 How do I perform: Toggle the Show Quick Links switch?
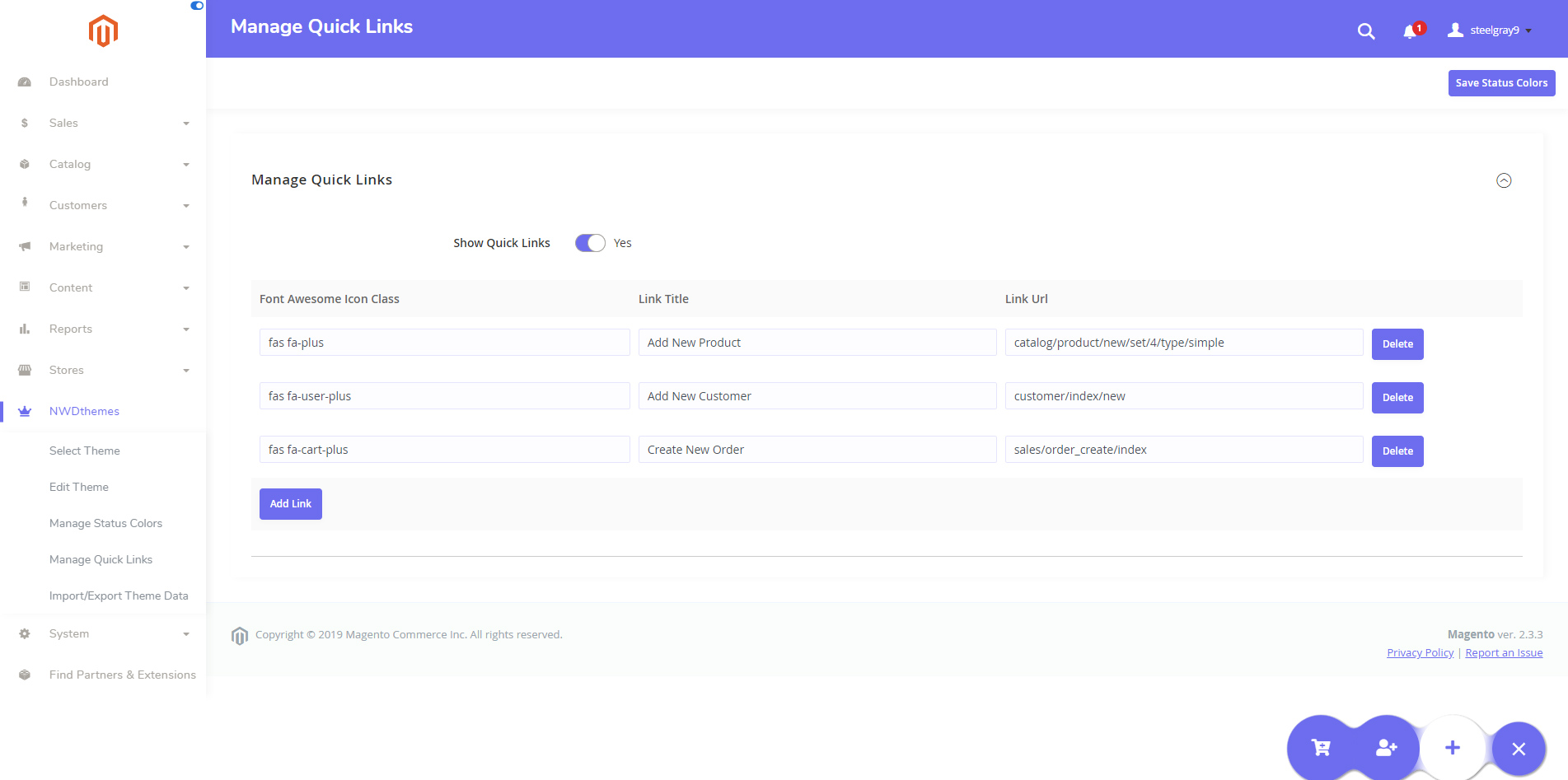pyautogui.click(x=590, y=243)
